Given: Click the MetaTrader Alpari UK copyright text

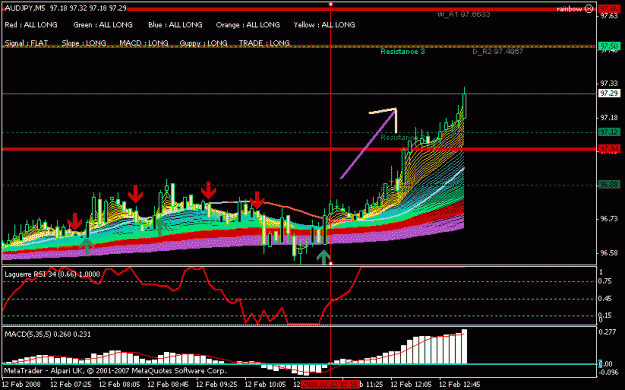Looking at the screenshot, I should pyautogui.click(x=115, y=370).
